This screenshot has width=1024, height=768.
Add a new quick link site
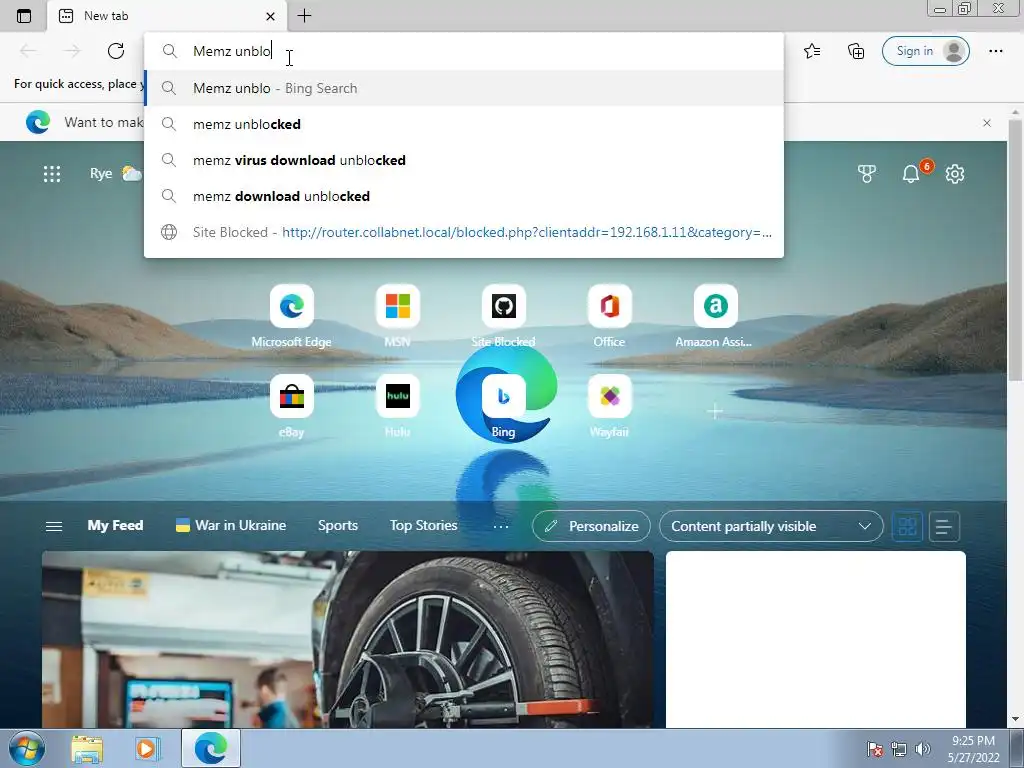[715, 411]
